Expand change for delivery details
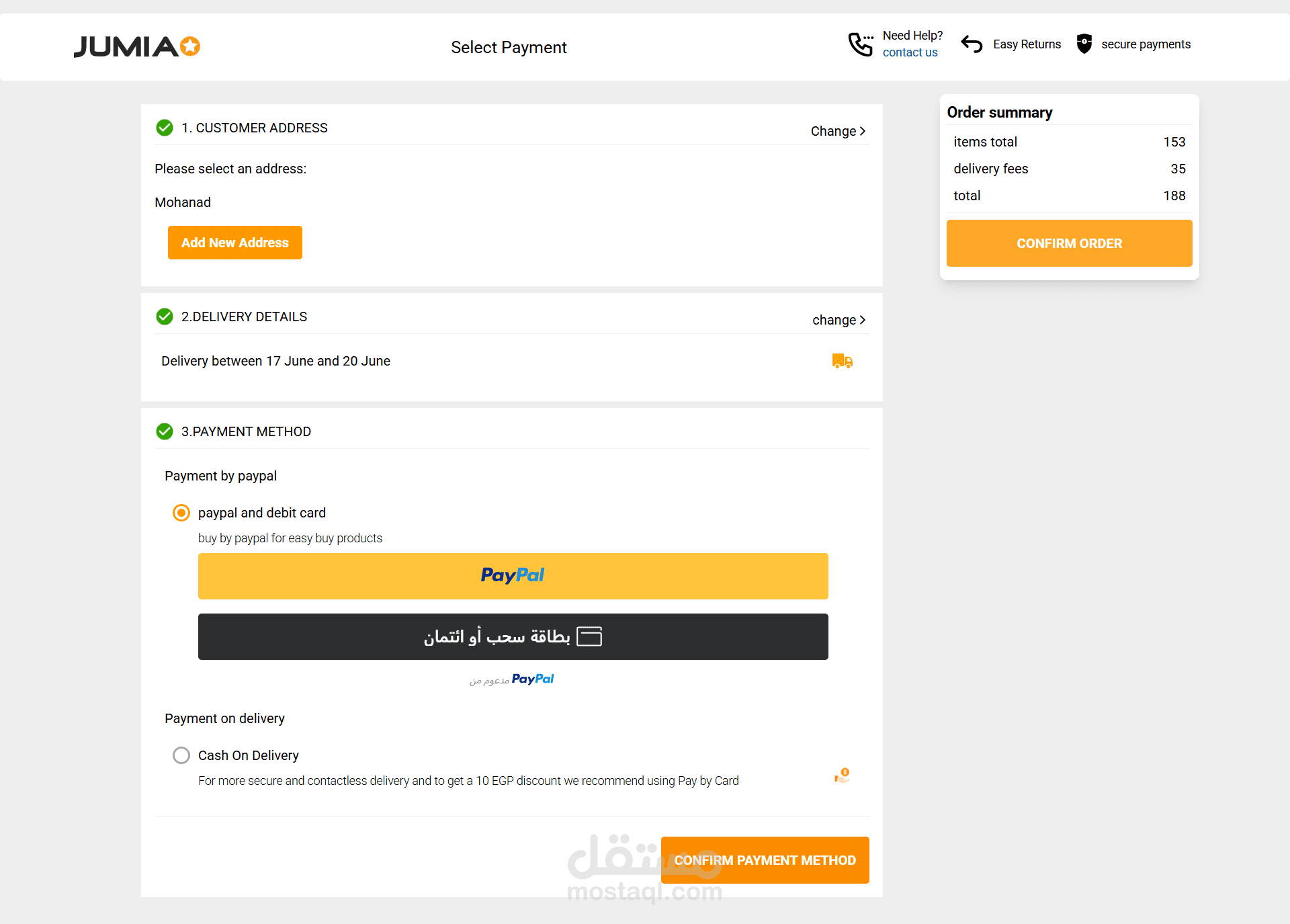The image size is (1290, 924). 838,320
